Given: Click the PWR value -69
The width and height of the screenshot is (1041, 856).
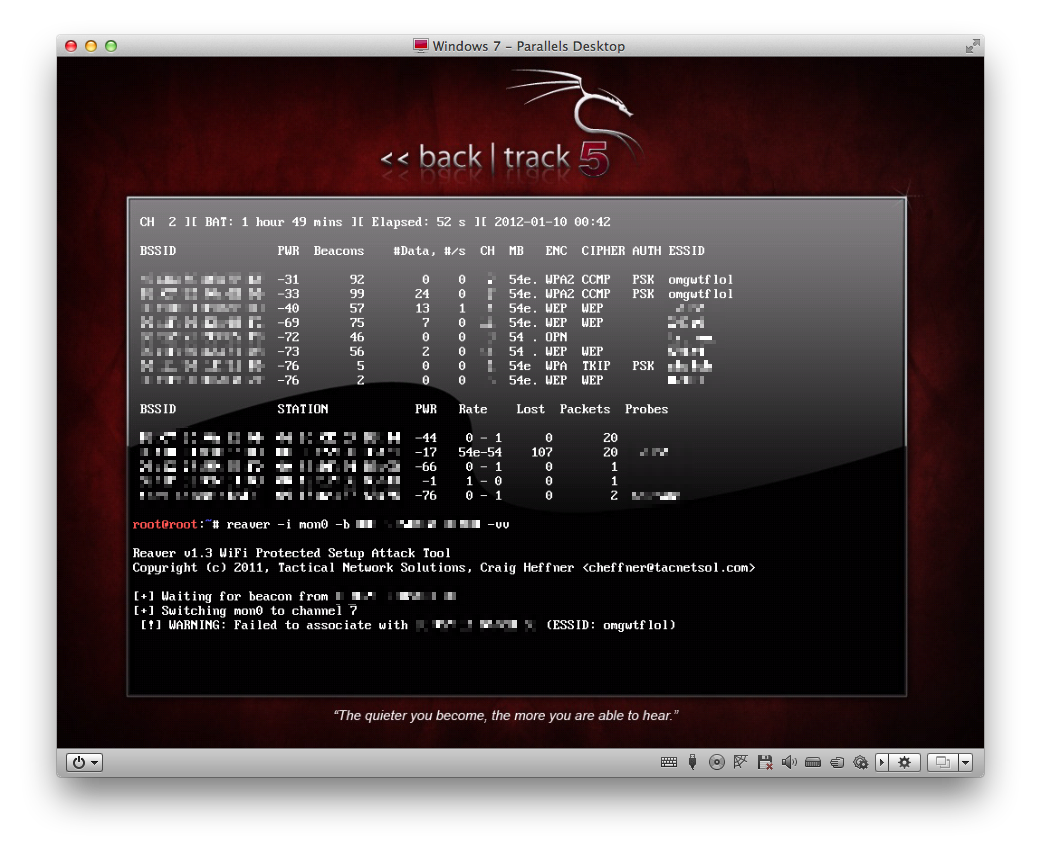Looking at the screenshot, I should pos(288,323).
